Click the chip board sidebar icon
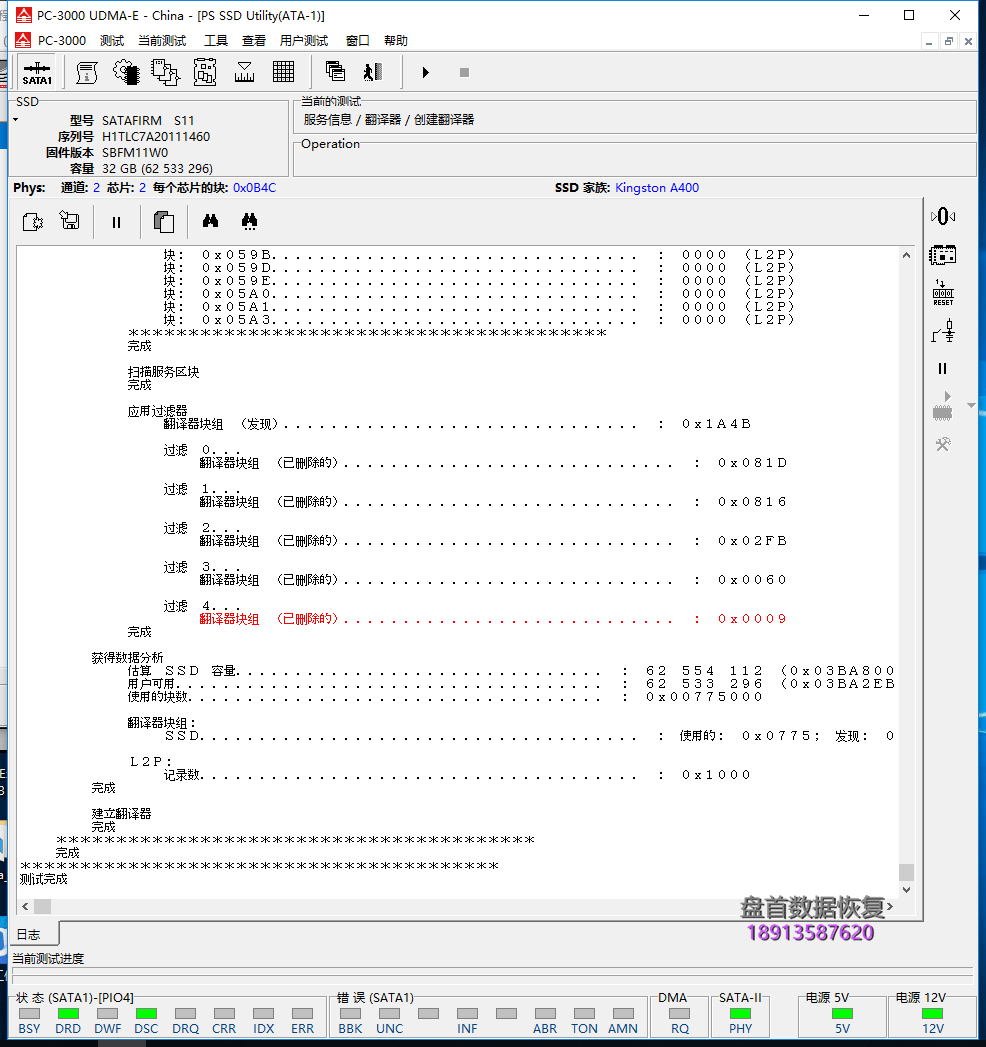Image resolution: width=986 pixels, height=1047 pixels. coord(943,254)
